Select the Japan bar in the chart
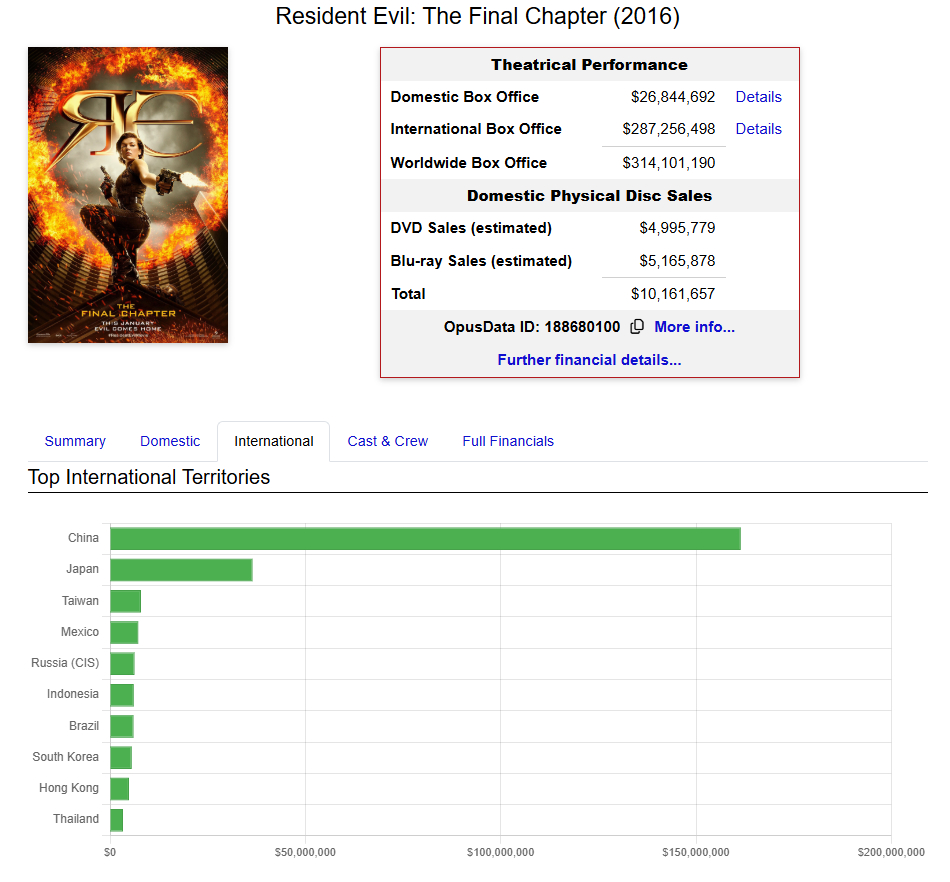Viewport: 950px width, 882px height. click(x=181, y=570)
